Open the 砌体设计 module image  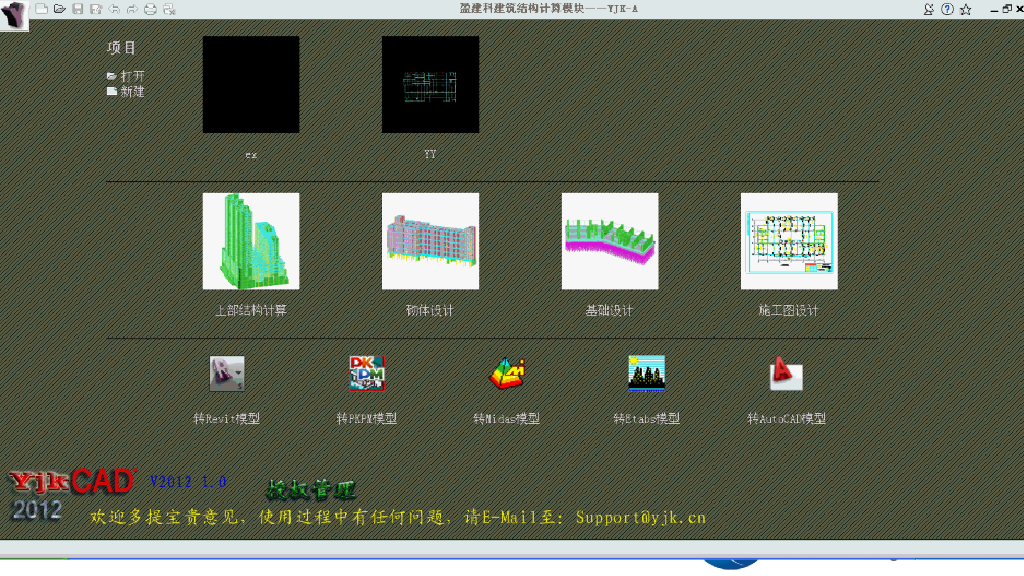(430, 241)
